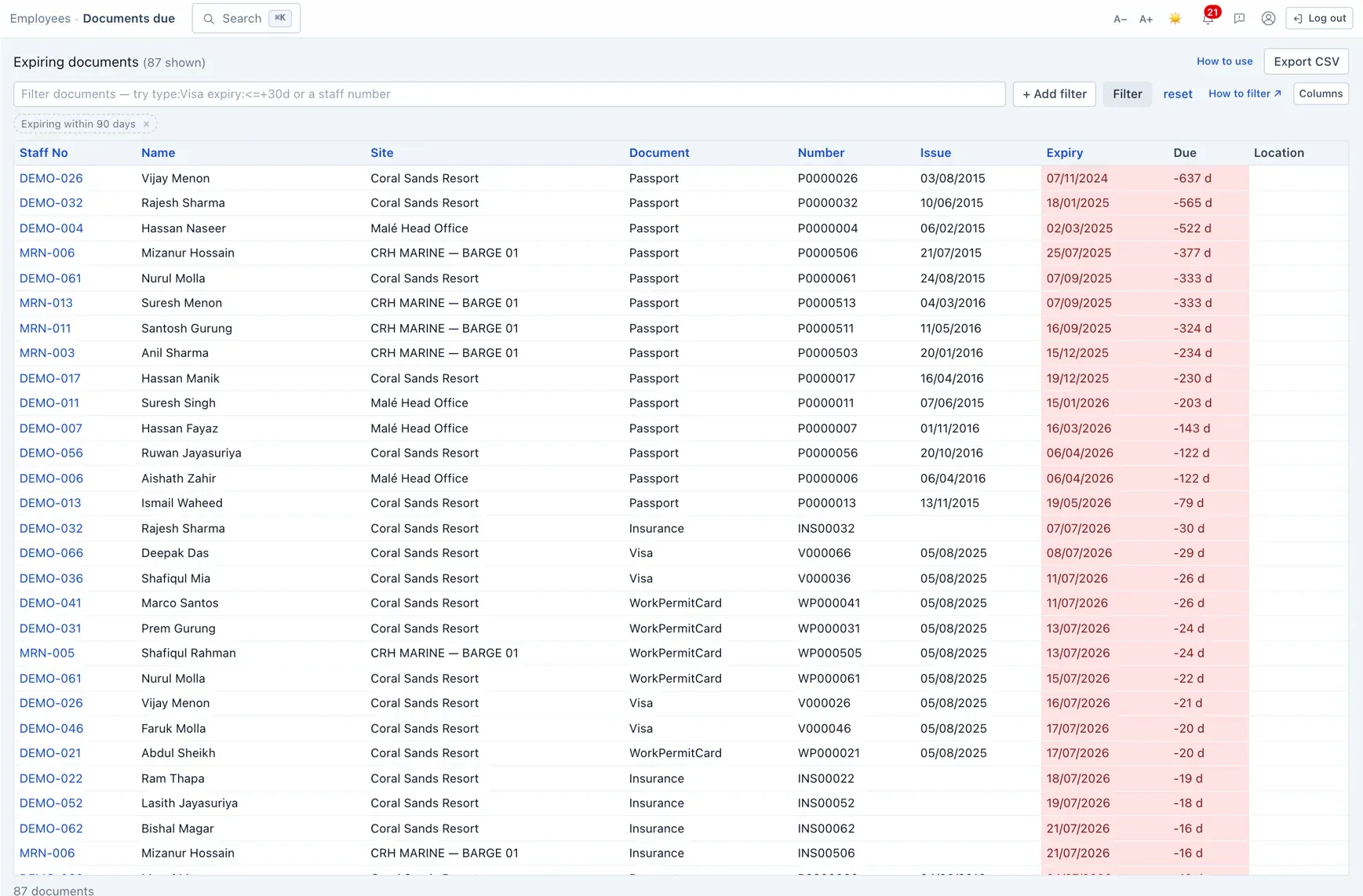Open staff link DEMO-052
Image resolution: width=1363 pixels, height=896 pixels.
tap(51, 803)
